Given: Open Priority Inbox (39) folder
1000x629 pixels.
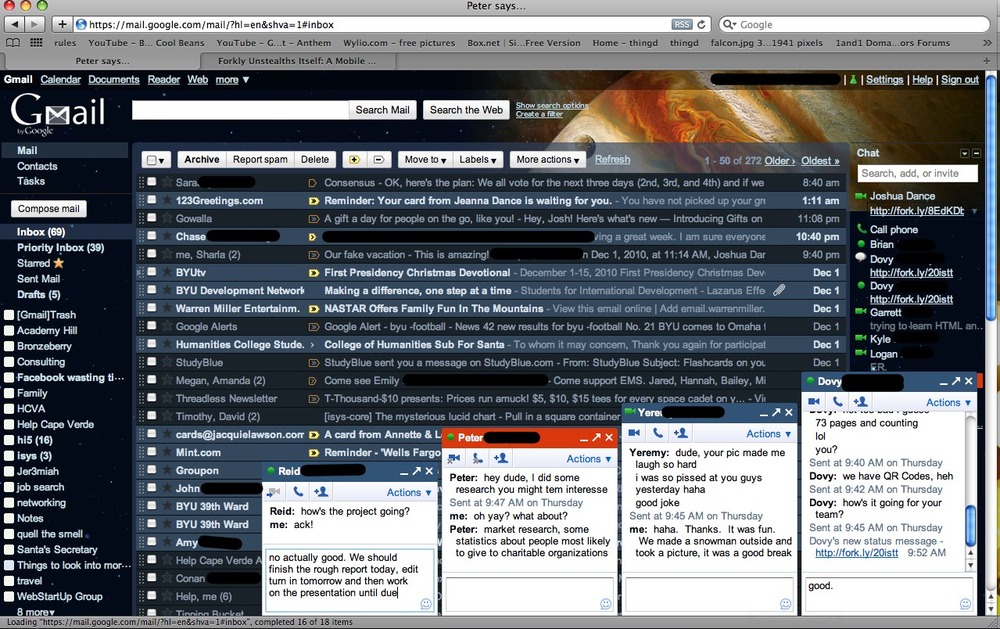Looking at the screenshot, I should click(x=61, y=248).
